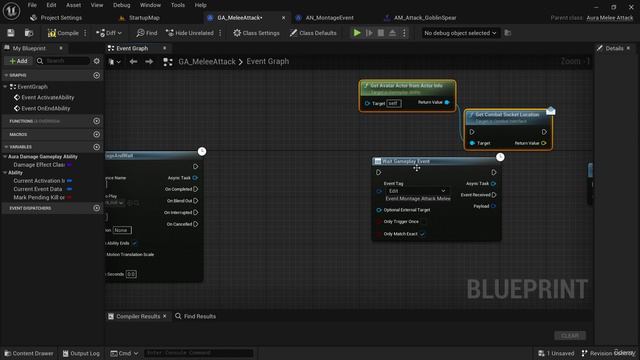
Task: Click the Optional External Target input pin
Action: coord(379,210)
